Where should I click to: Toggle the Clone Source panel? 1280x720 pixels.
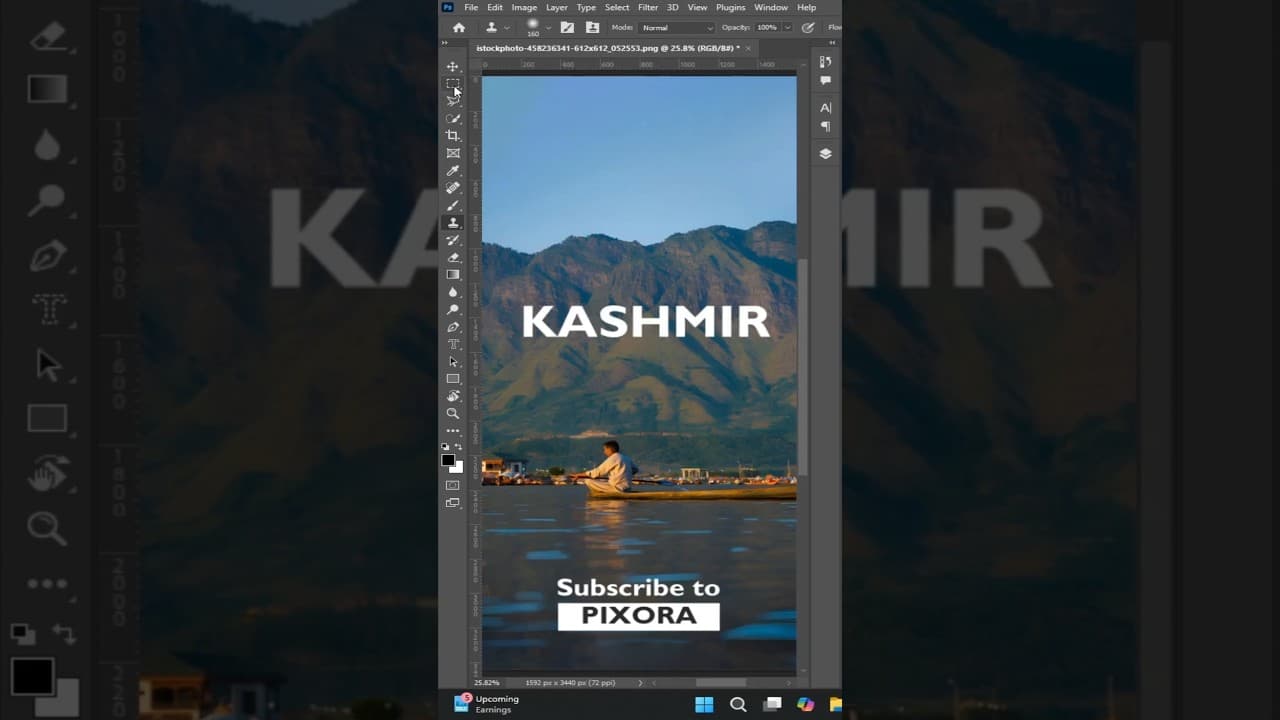(593, 28)
